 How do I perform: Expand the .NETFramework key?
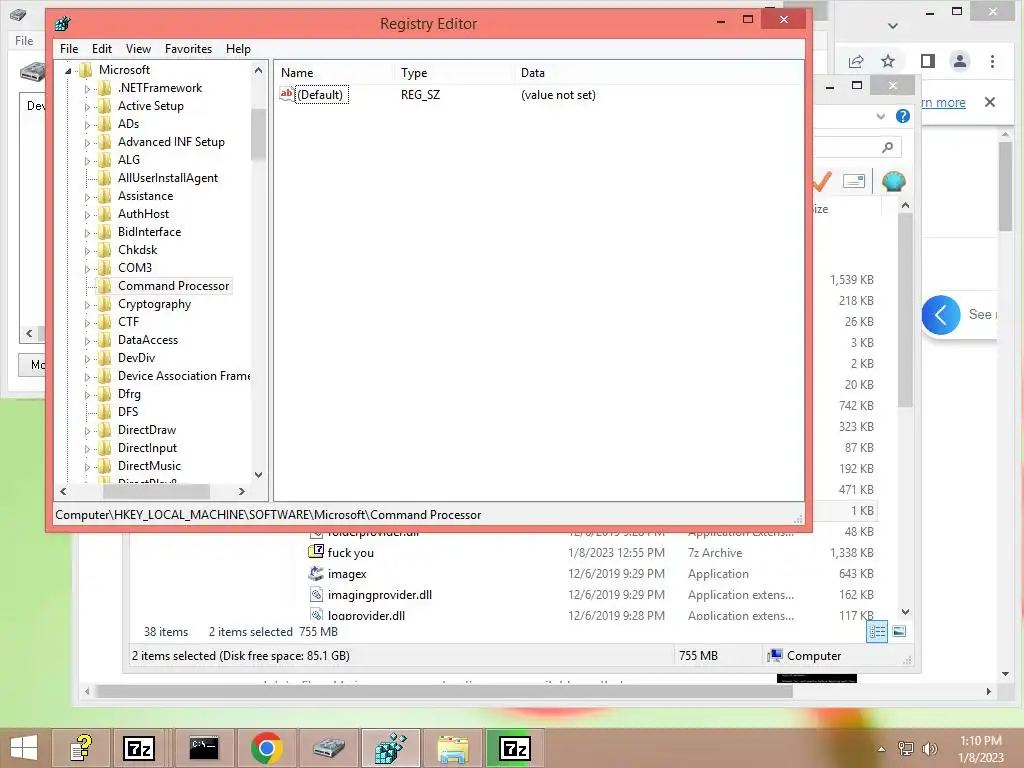[x=87, y=89]
